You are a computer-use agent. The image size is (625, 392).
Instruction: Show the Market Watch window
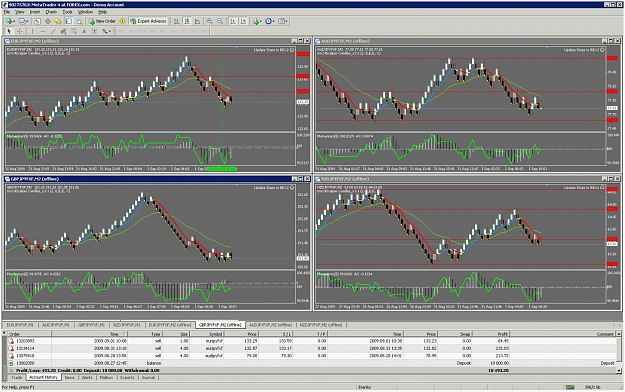37,21
